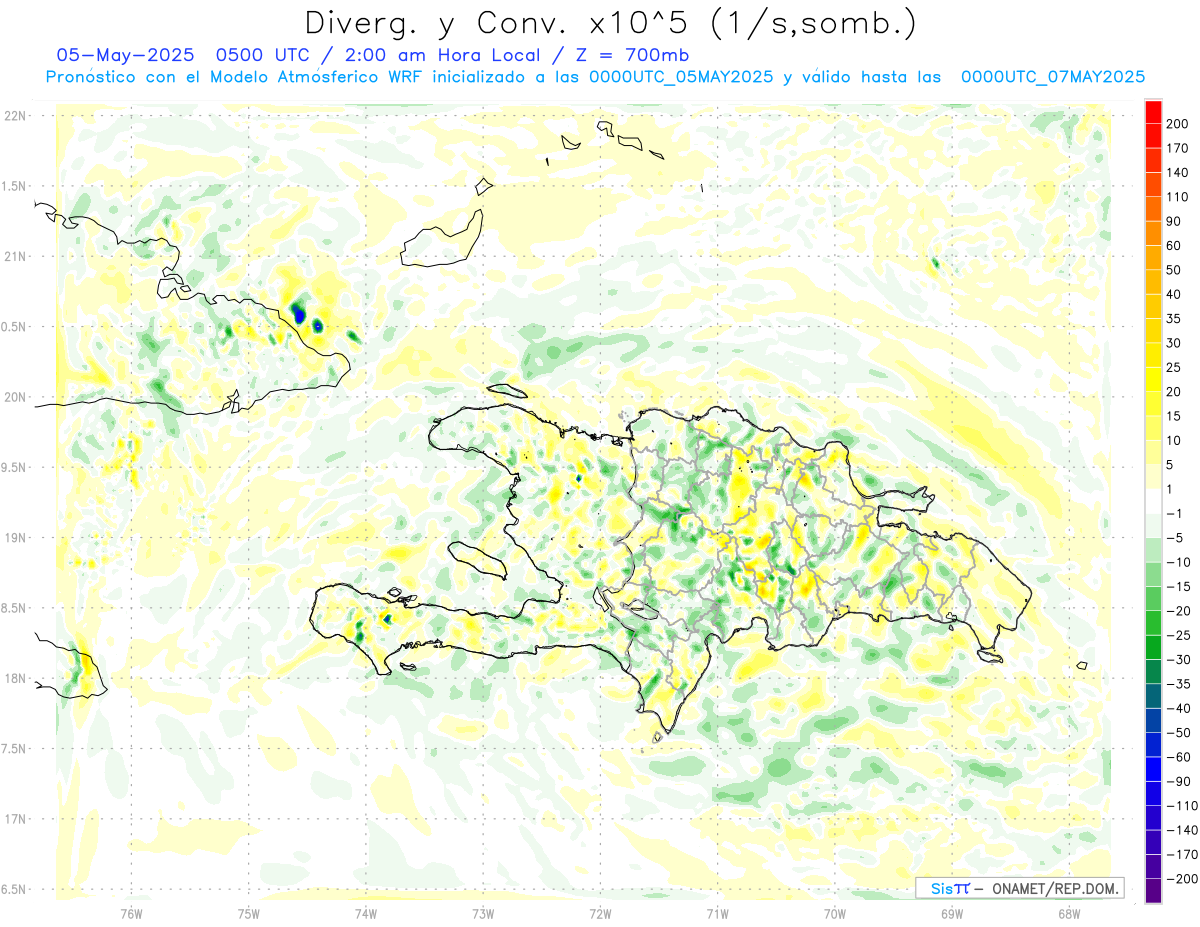Viewport: 1200px width, 927px height.
Task: Click the valid-until time '0000UTC_07MAY2025'
Action: (x=1053, y=76)
